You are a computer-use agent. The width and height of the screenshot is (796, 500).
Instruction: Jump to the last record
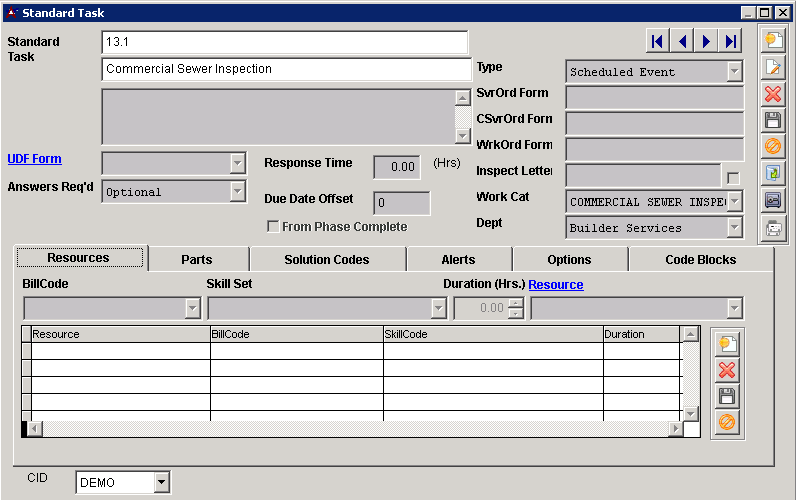click(731, 41)
